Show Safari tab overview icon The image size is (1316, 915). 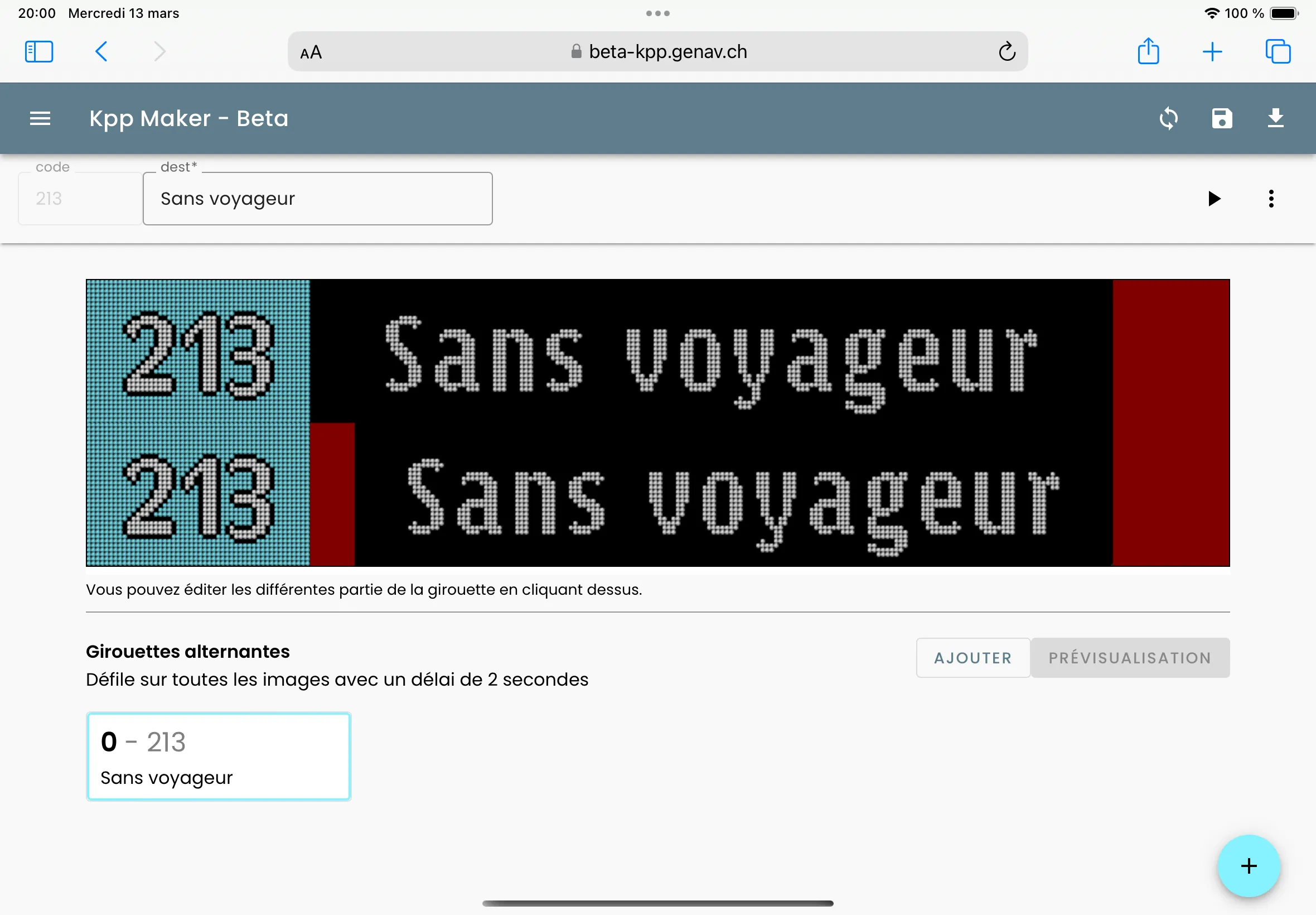[x=1278, y=51]
